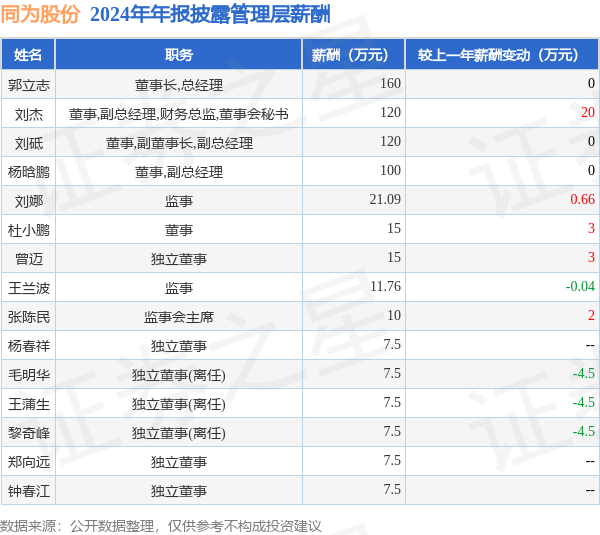Select the name cell 钟春江
Screen dimensions: 600x535
[x=29, y=491]
